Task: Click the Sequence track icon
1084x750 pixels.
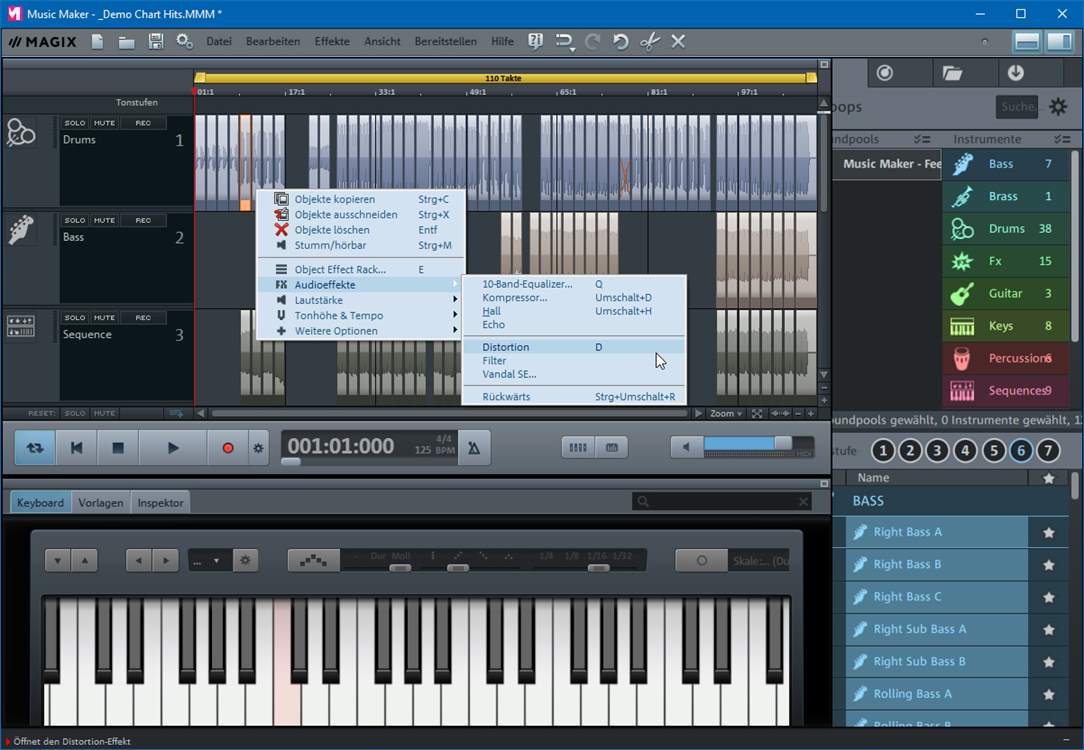Action: tap(21, 326)
